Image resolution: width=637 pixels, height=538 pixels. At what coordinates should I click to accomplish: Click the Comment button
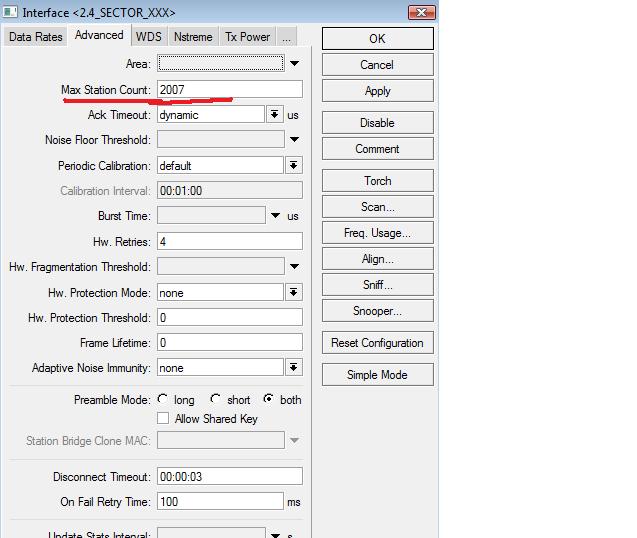(377, 149)
